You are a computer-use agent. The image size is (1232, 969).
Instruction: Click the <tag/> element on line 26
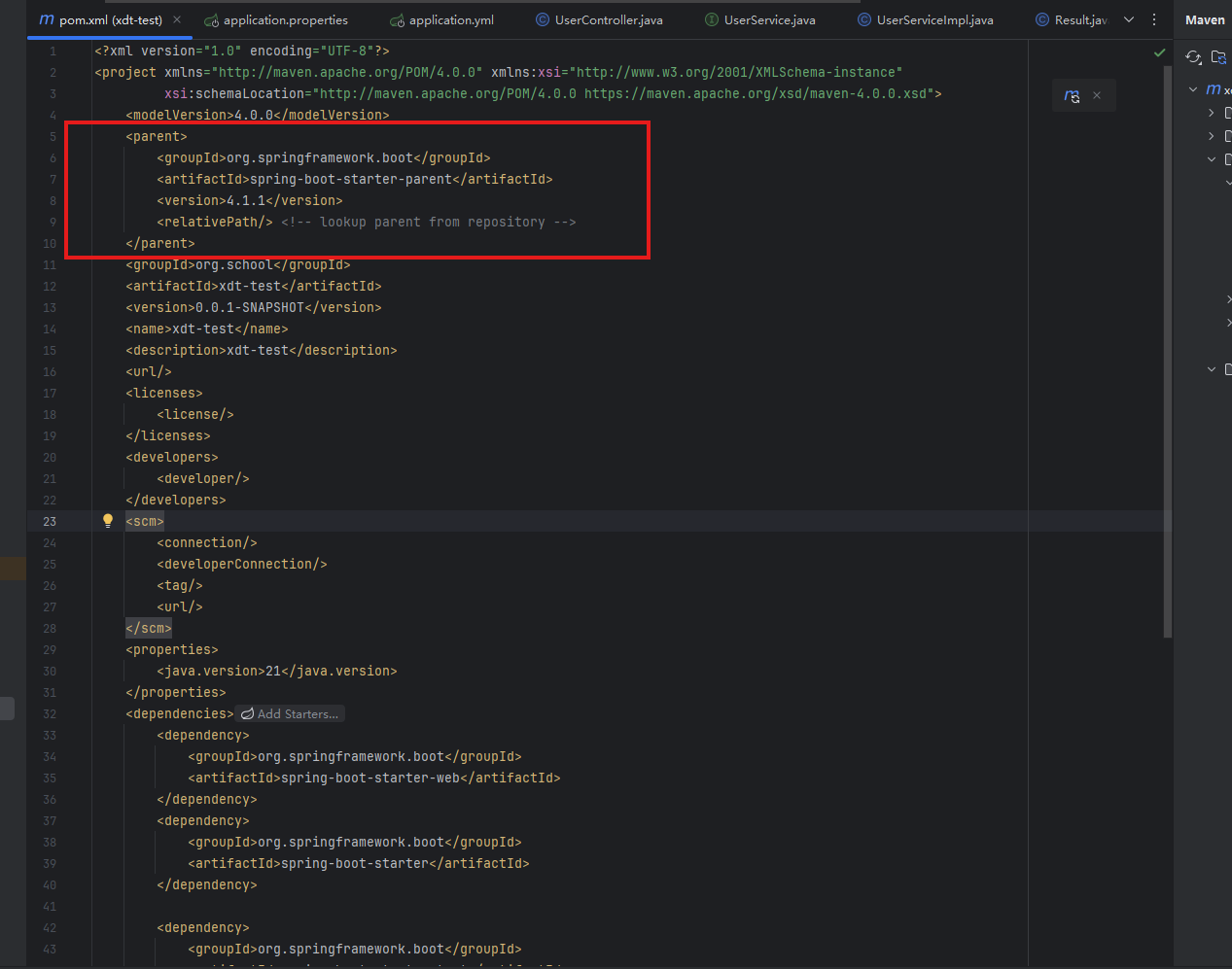pyautogui.click(x=180, y=585)
